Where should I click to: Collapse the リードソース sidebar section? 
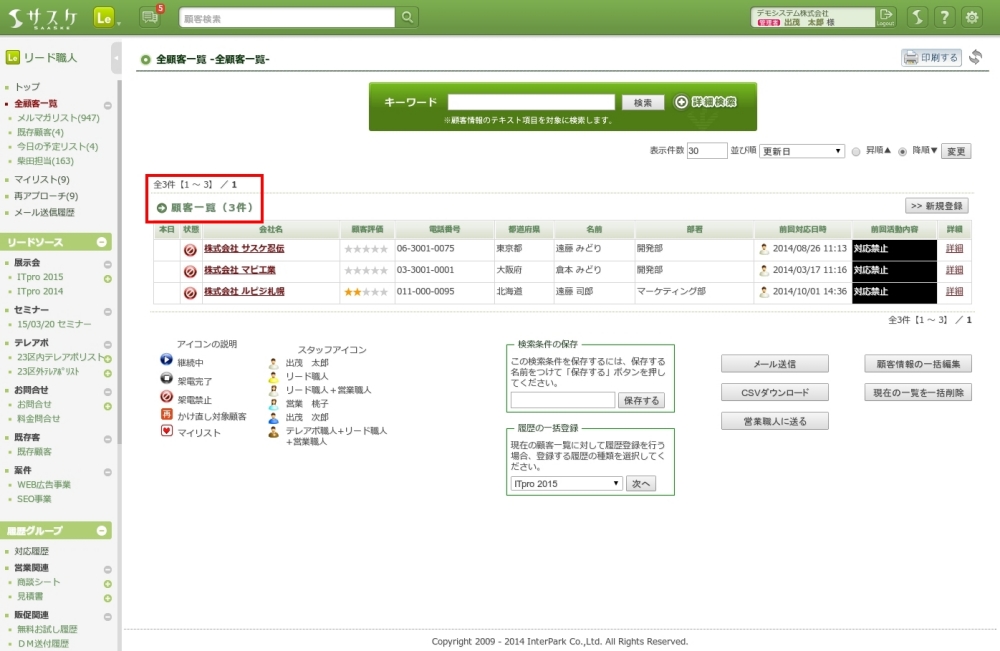[102, 243]
